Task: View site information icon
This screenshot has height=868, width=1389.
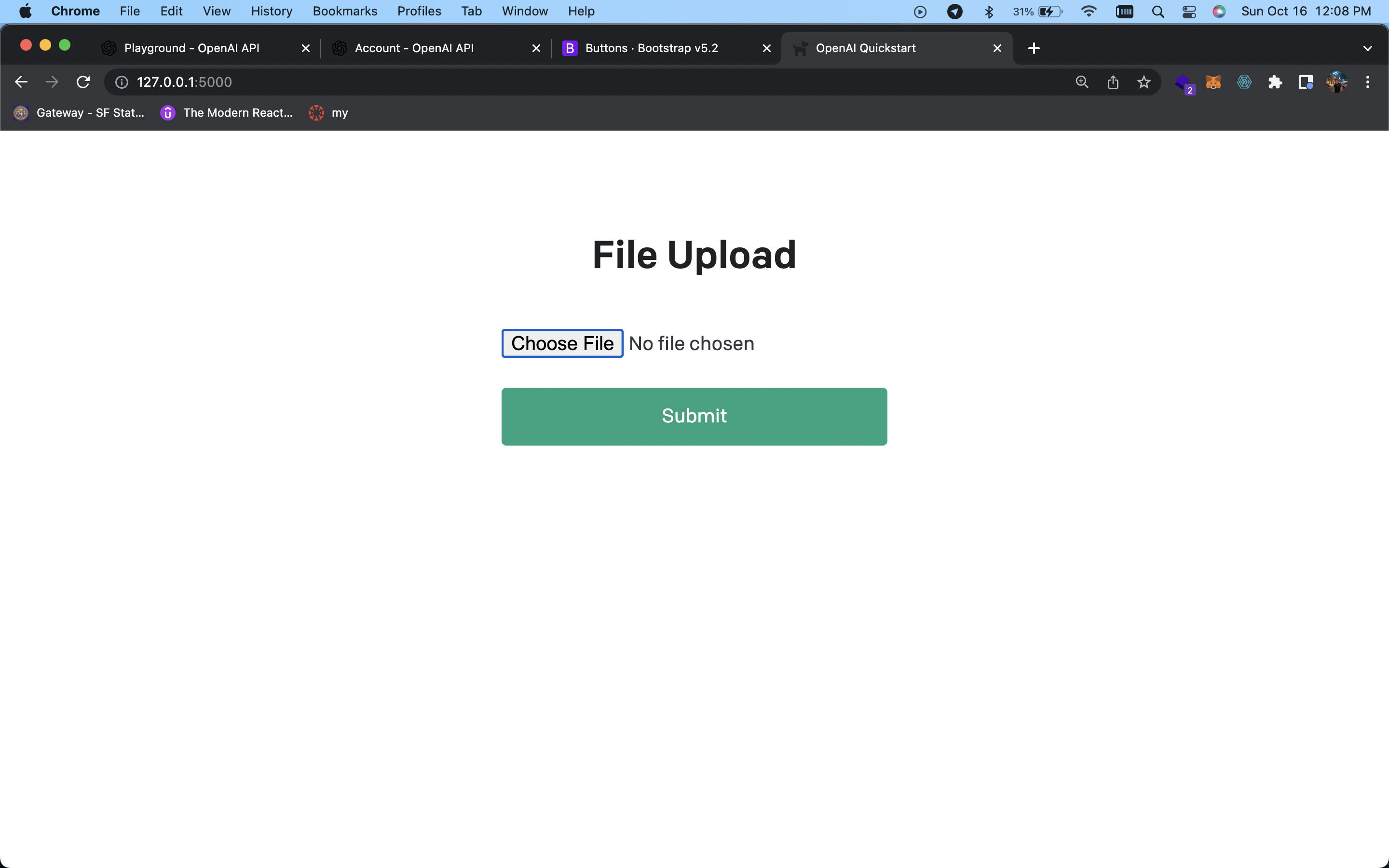Action: (122, 82)
